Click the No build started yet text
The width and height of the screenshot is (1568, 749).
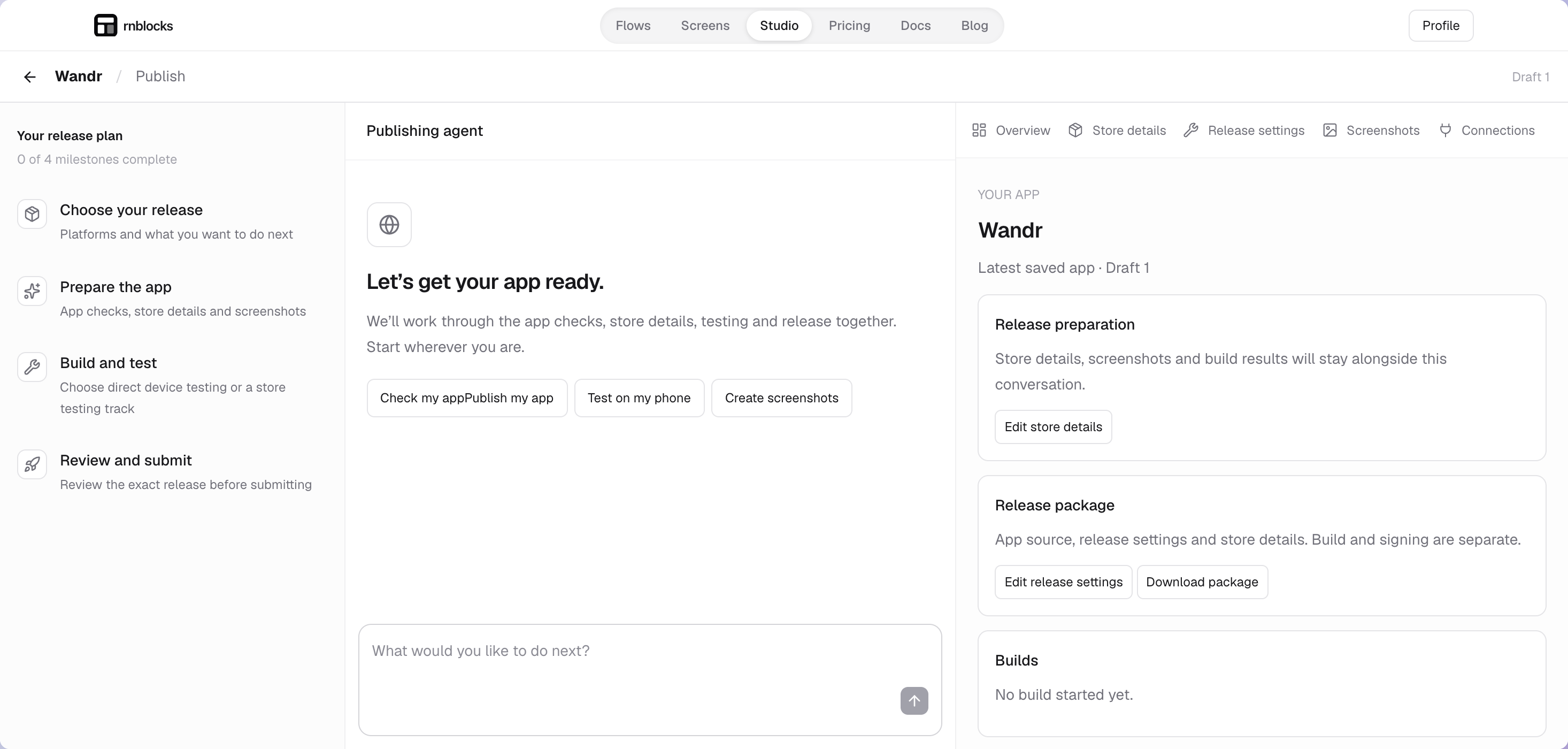[1064, 695]
